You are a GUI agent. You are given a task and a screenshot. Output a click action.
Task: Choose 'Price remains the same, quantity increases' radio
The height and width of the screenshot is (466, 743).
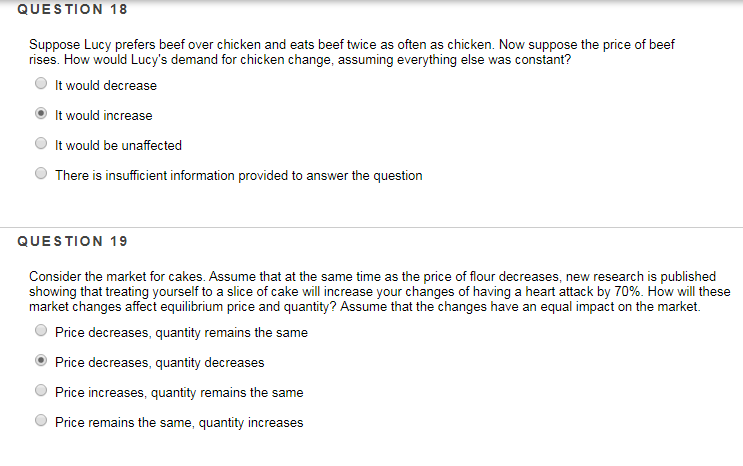(41, 422)
